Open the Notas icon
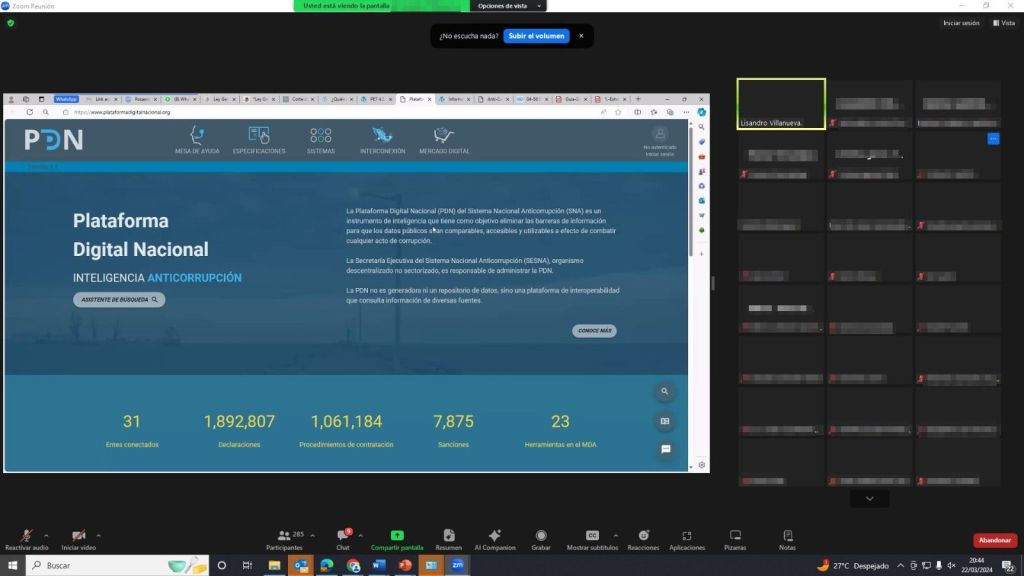This screenshot has height=576, width=1024. 788,536
